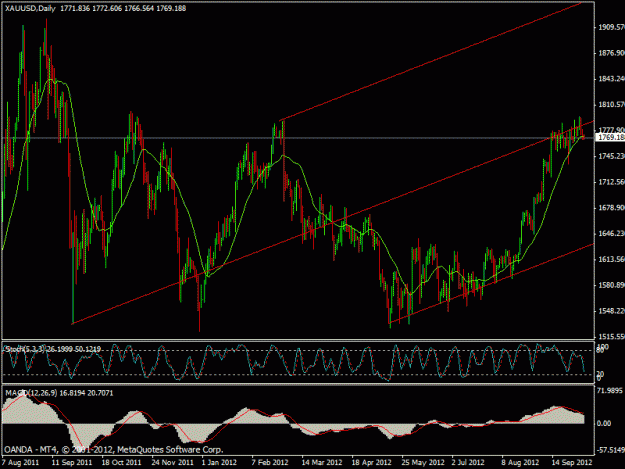The image size is (625, 469).
Task: Click the current price label 1769.18
Action: [610, 137]
